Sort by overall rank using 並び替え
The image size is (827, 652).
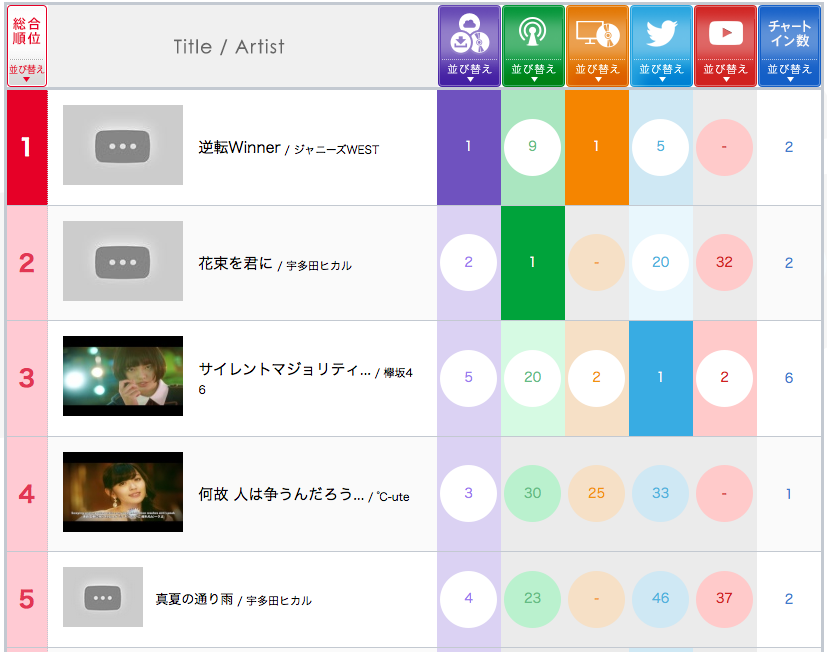[x=27, y=72]
